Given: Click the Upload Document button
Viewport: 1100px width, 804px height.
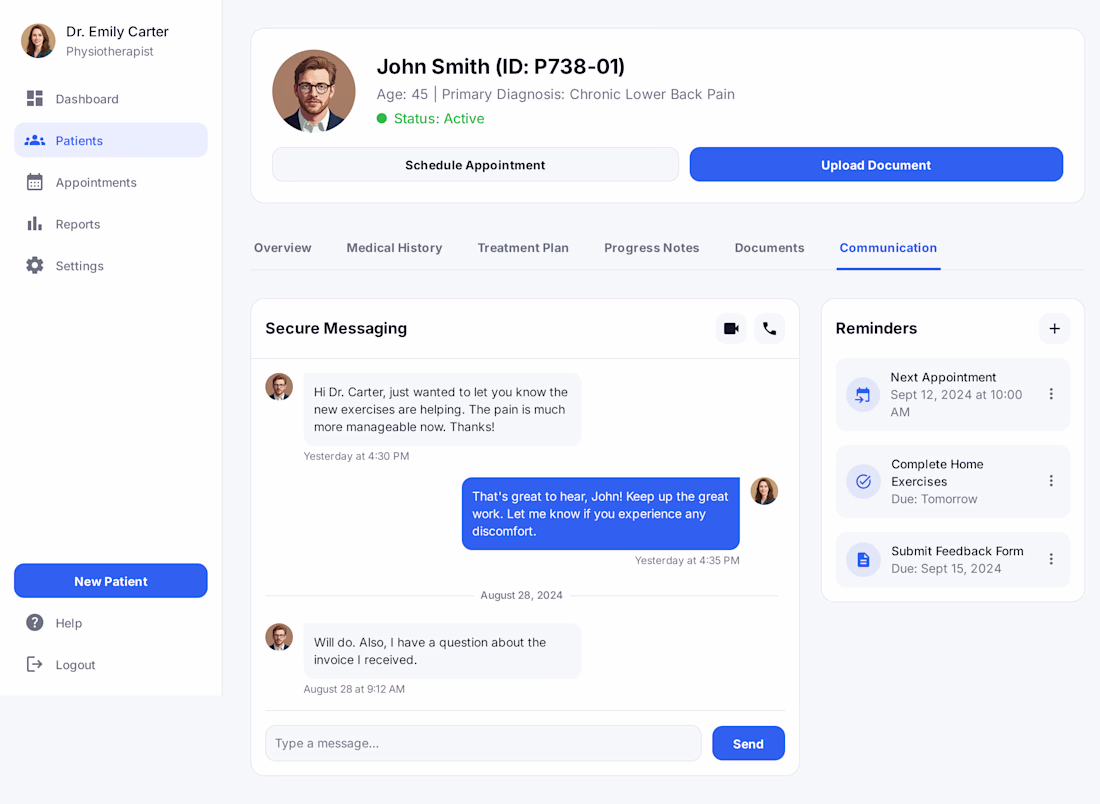Looking at the screenshot, I should (876, 165).
